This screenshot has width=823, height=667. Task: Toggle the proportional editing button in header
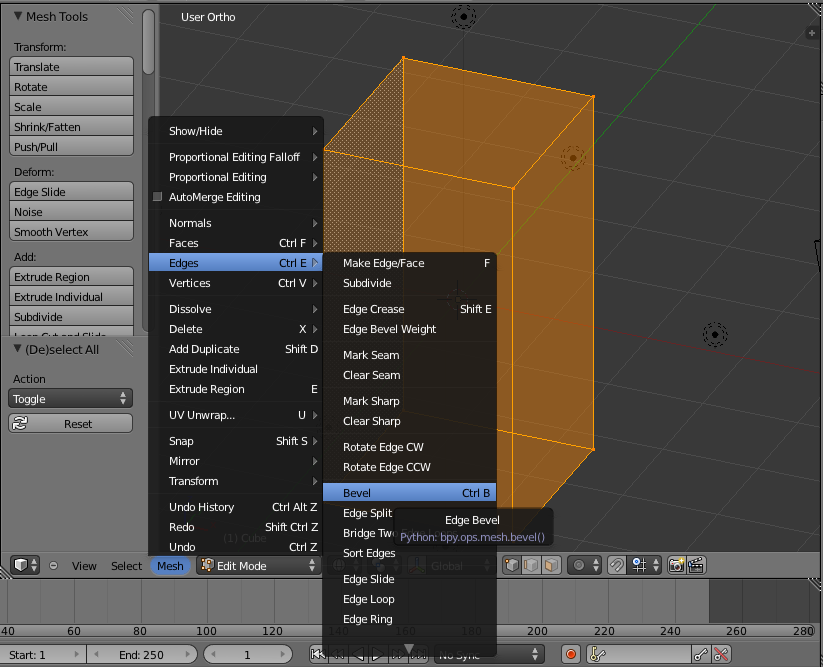click(x=580, y=565)
